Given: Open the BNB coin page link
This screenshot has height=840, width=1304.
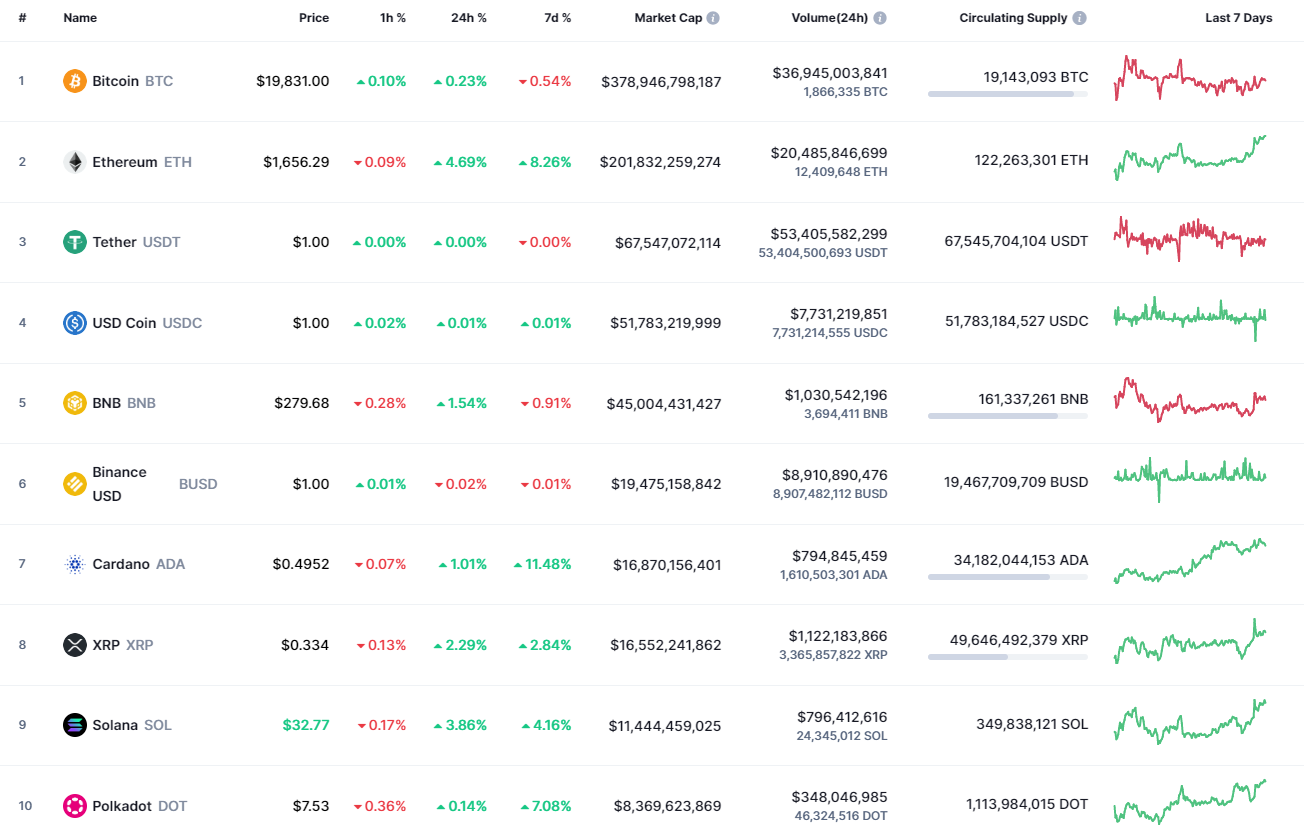Looking at the screenshot, I should 109,403.
